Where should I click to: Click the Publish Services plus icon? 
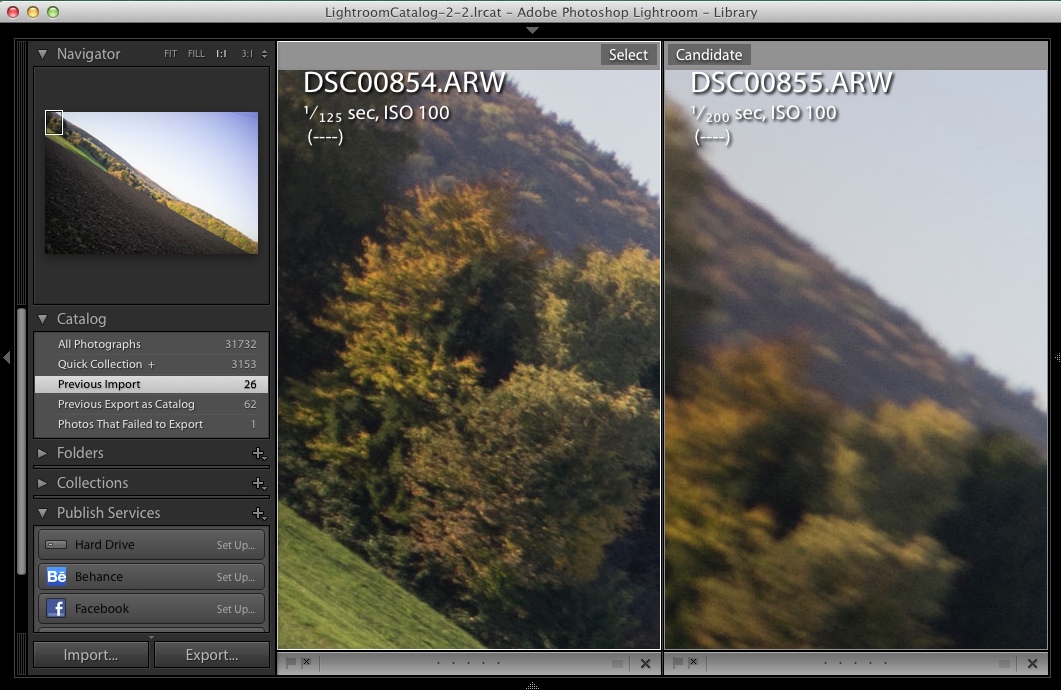[x=258, y=513]
